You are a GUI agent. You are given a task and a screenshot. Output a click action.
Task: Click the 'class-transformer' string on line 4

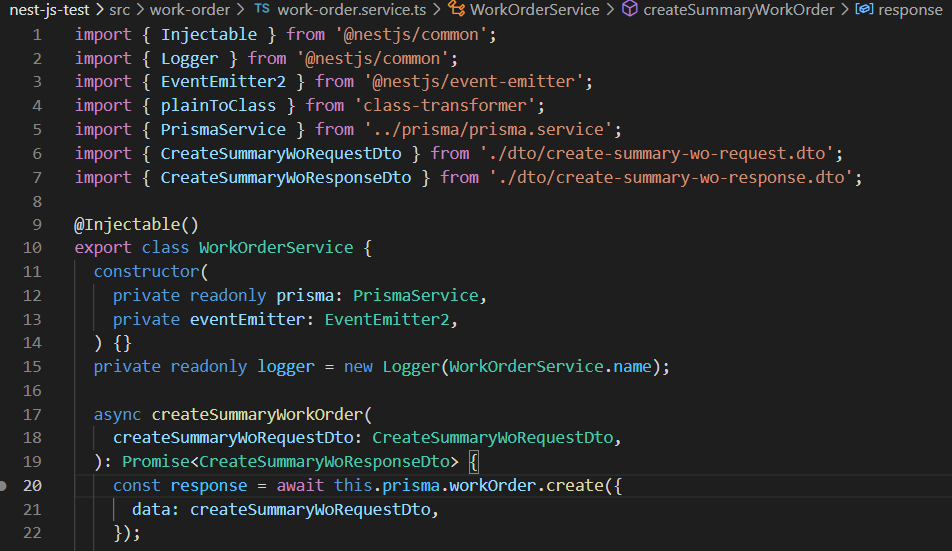pos(445,106)
